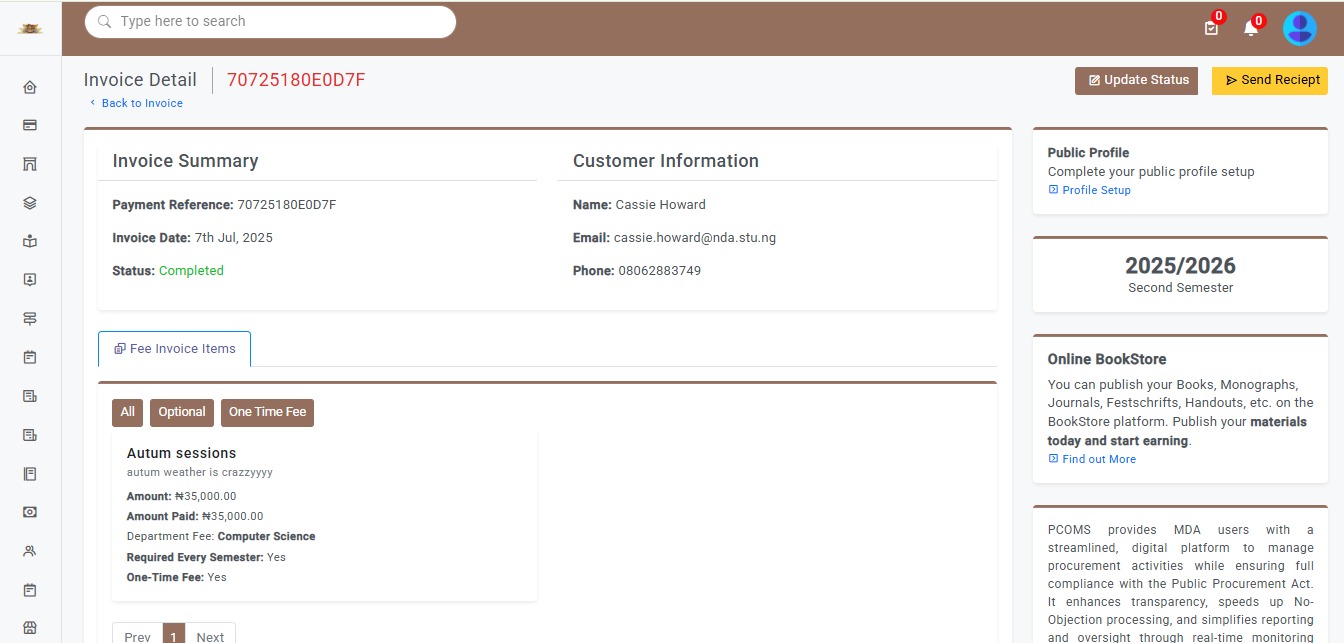This screenshot has height=643, width=1344.
Task: Select the Fee Invoice Items tab
Action: click(x=175, y=349)
